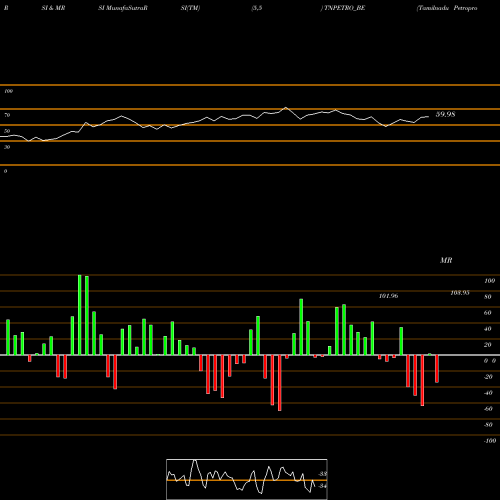Viewport: 500px width, 500px height.
Task: Click the 103.95 value label
Action: click(460, 293)
